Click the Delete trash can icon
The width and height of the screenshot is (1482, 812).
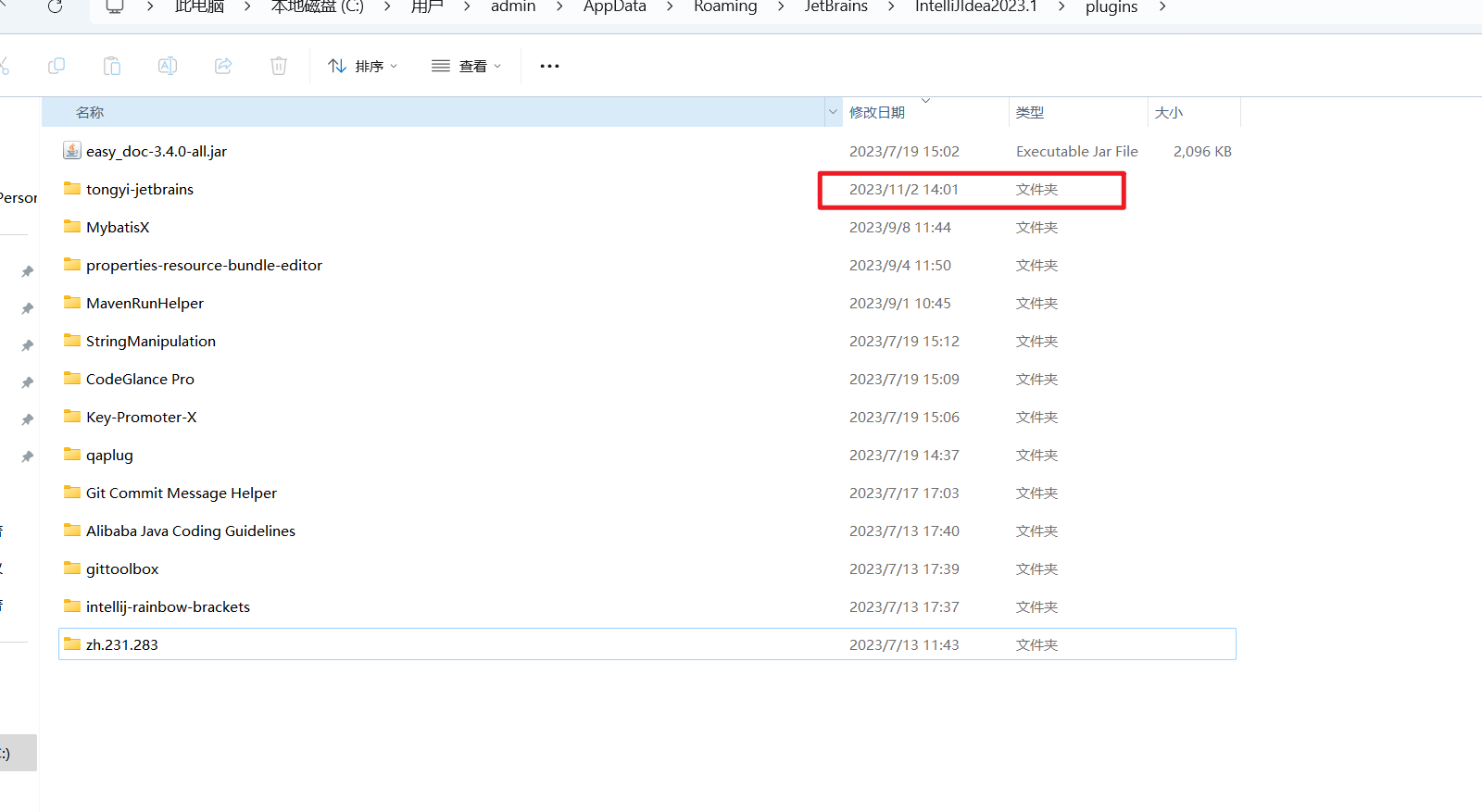(279, 66)
